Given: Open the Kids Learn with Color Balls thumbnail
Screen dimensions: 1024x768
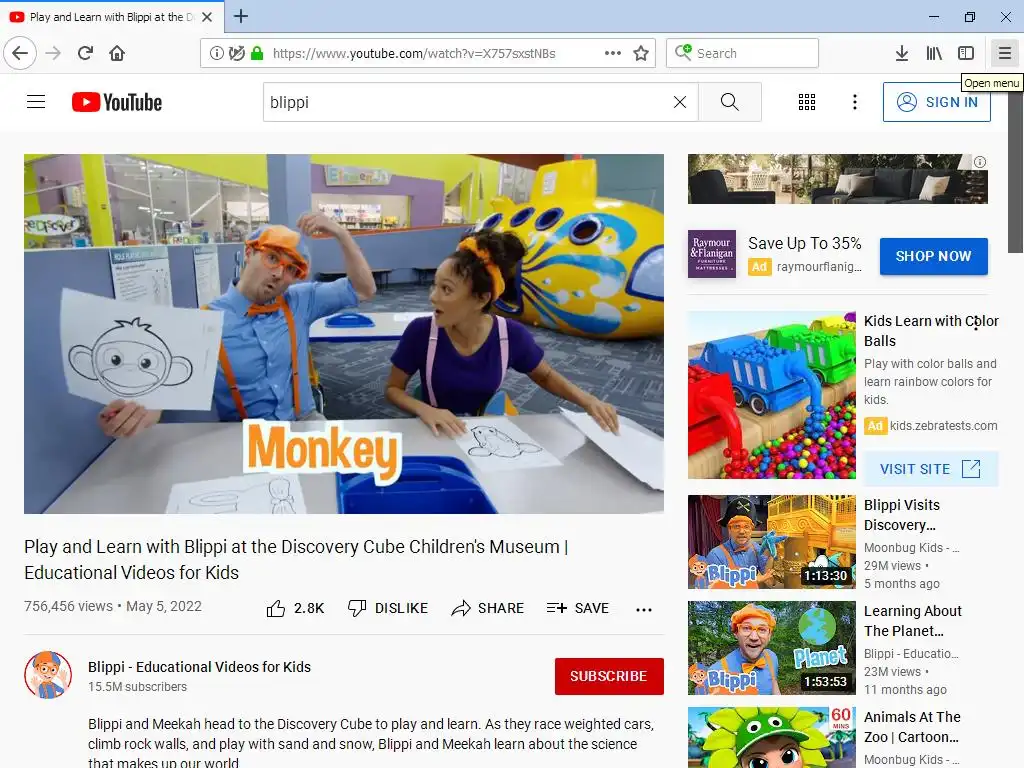Looking at the screenshot, I should point(772,395).
